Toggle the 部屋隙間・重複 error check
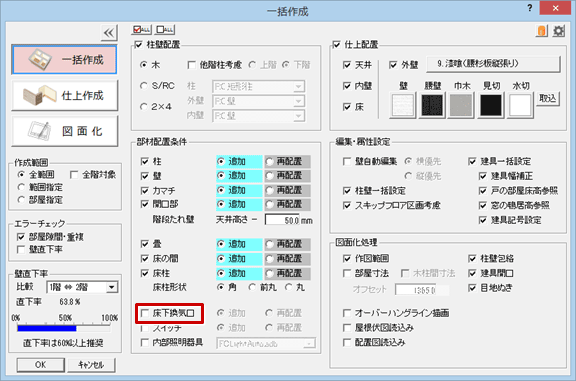The width and height of the screenshot is (576, 381). pos(21,237)
